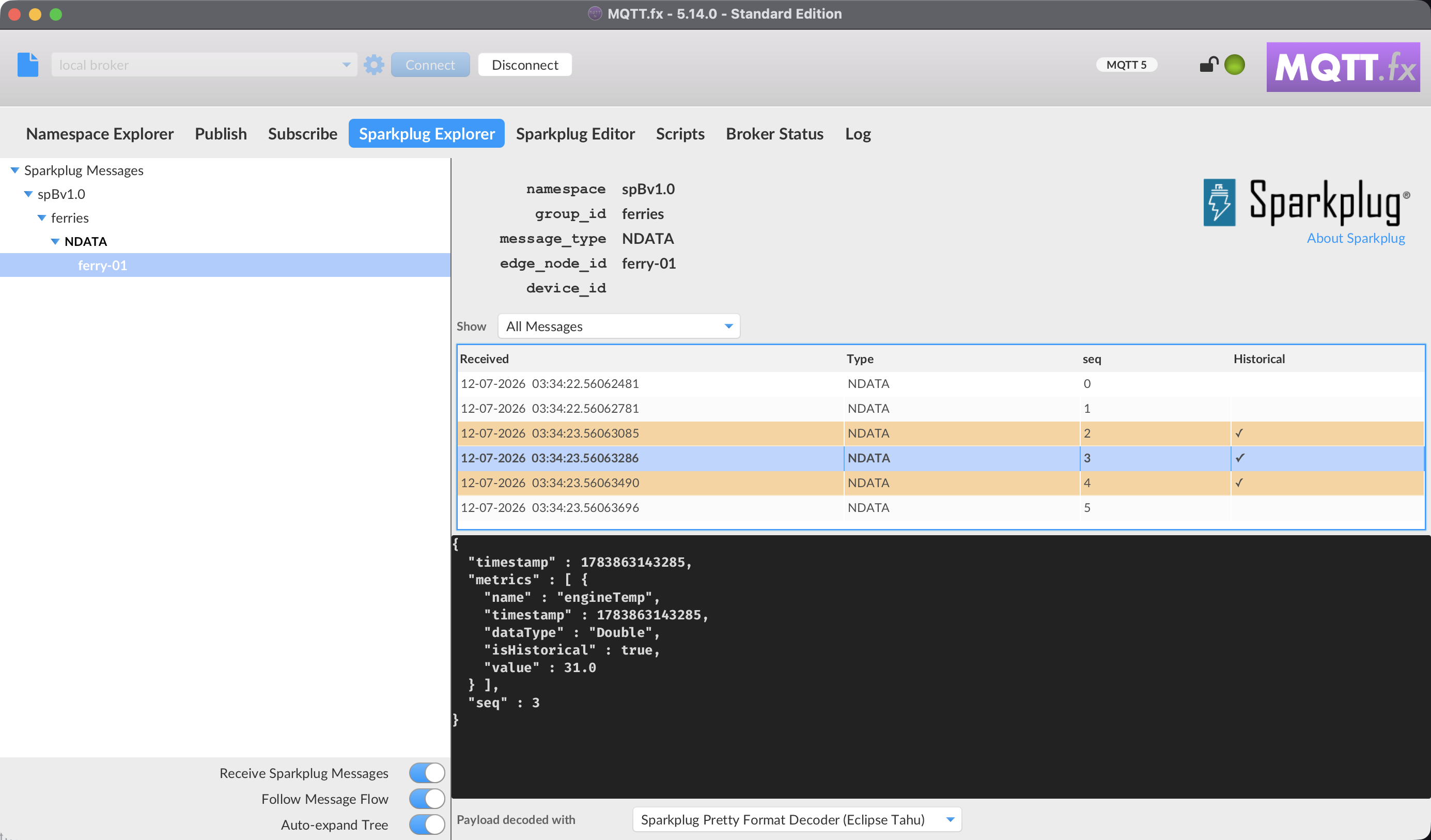The height and width of the screenshot is (840, 1431).
Task: Click "isHistorical" : true line in payload
Action: (x=572, y=650)
